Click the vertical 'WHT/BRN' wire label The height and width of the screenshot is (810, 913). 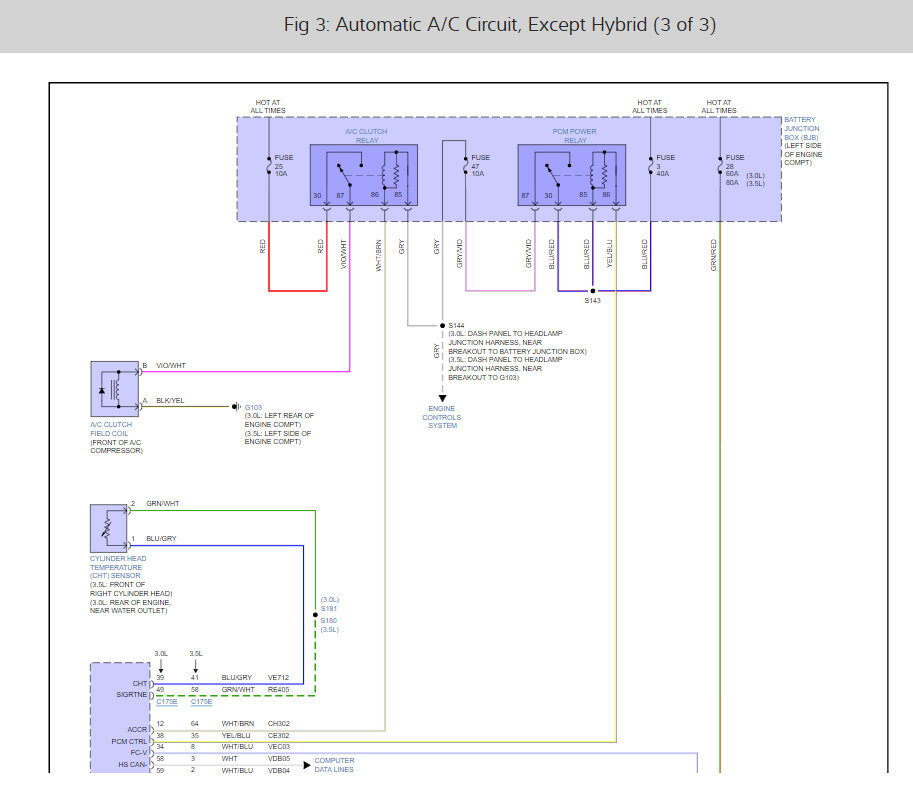(x=378, y=255)
